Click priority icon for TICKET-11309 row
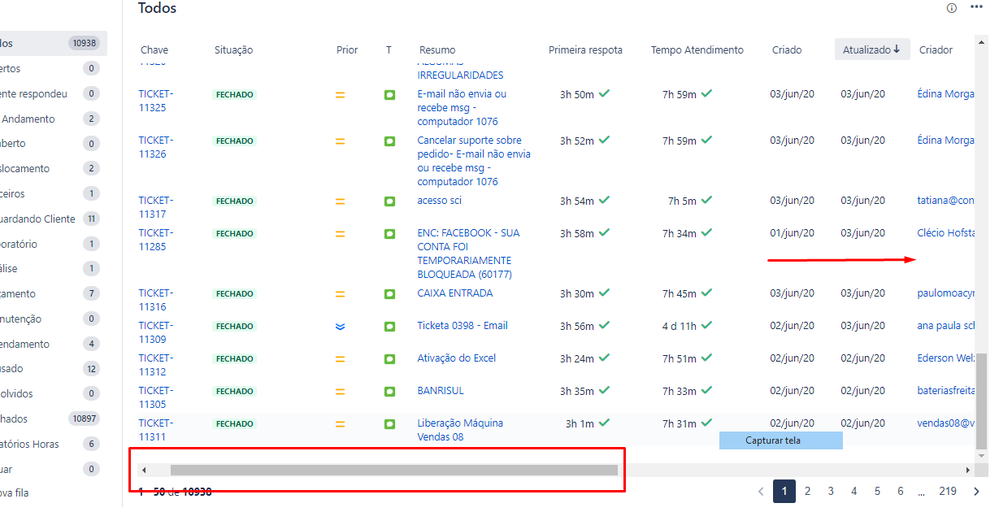 [340, 326]
